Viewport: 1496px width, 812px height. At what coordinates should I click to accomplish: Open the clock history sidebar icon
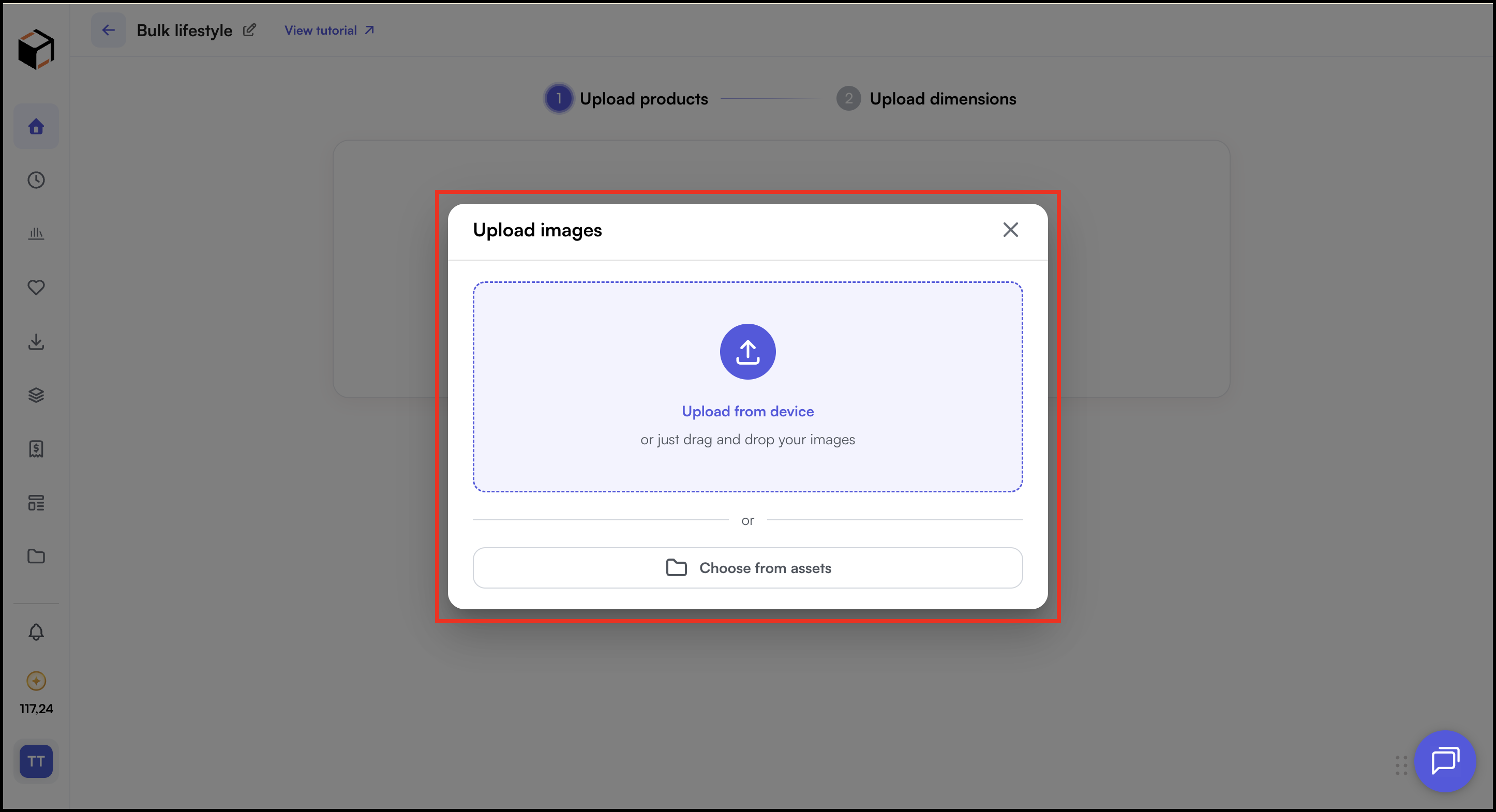pyautogui.click(x=36, y=180)
